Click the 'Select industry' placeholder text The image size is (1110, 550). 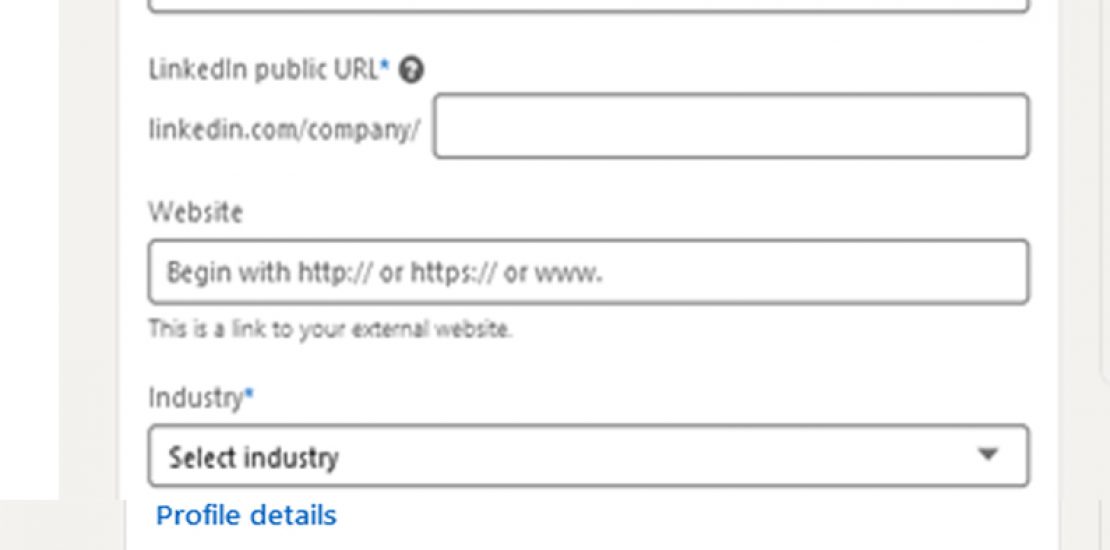point(253,457)
